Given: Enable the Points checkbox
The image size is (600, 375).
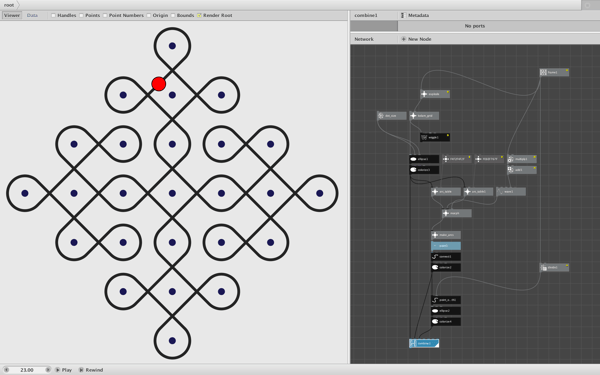Looking at the screenshot, I should pos(81,15).
